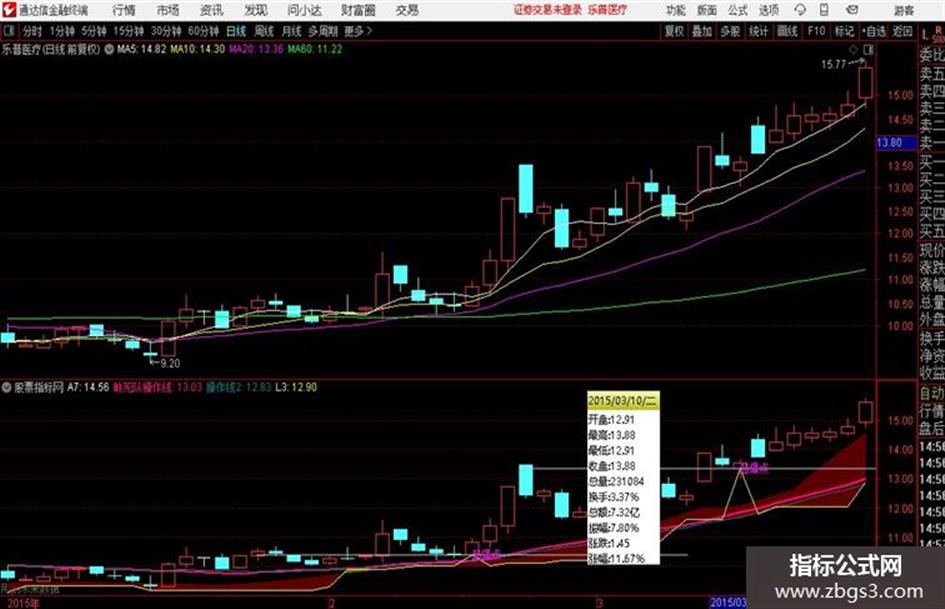Click the blue 2015/03 date marker
Image resolution: width=945 pixels, height=609 pixels.
coord(728,602)
